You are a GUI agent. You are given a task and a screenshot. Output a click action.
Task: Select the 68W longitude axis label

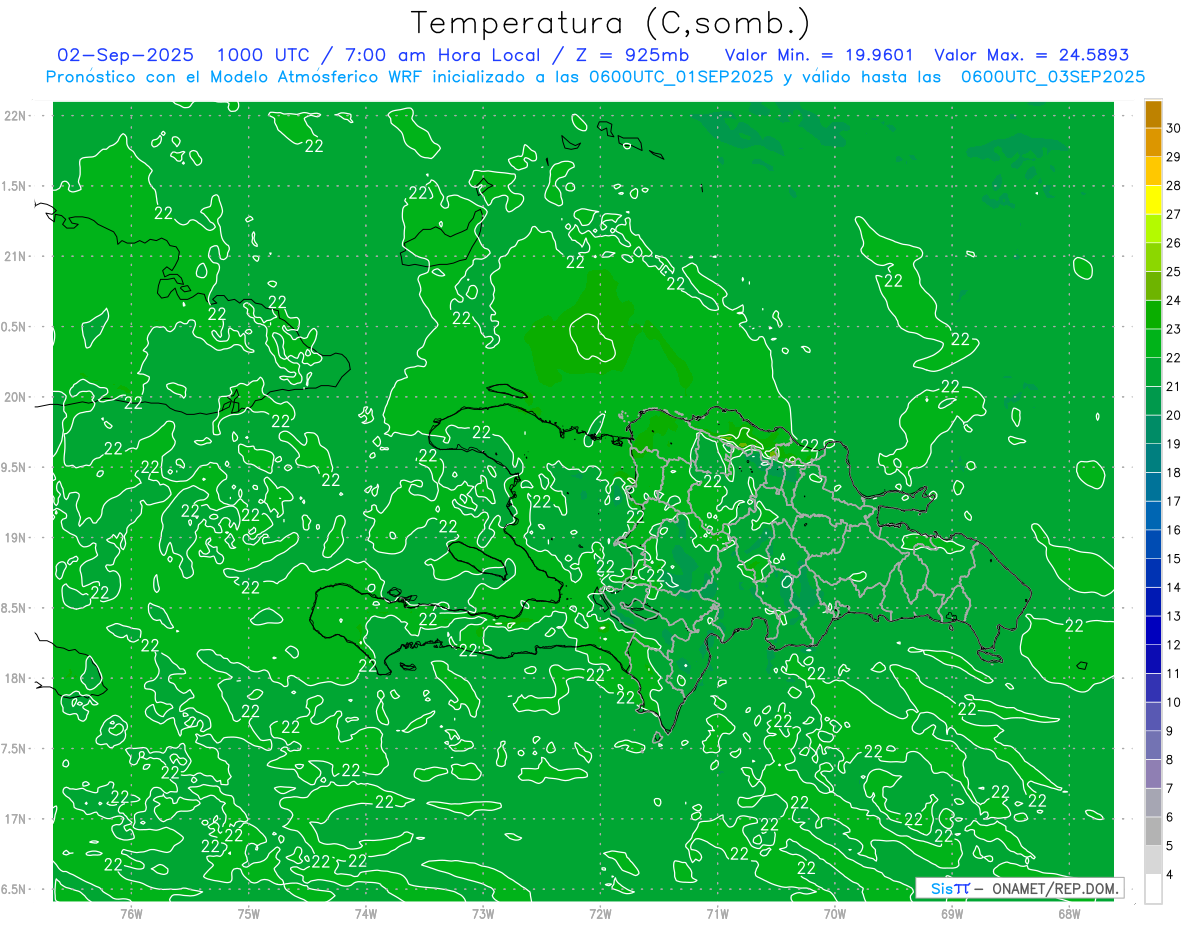(x=1069, y=914)
